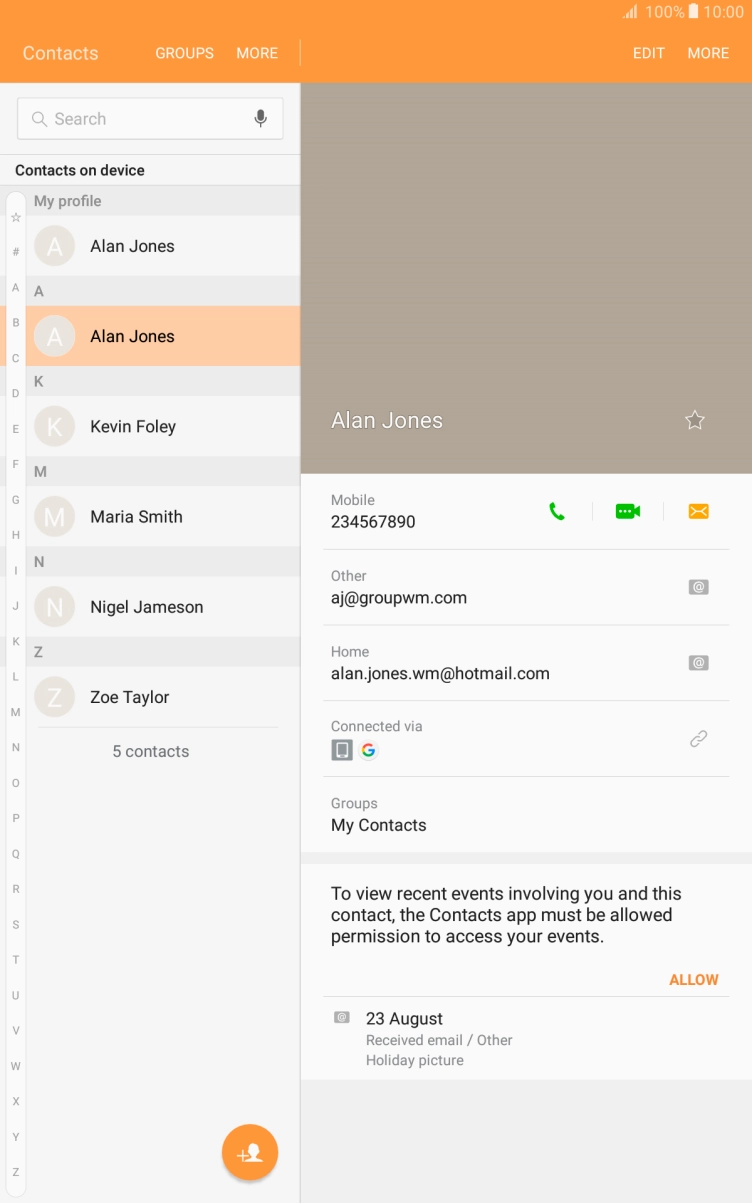This screenshot has width=752, height=1203.
Task: Tap the EDIT button
Action: point(648,53)
